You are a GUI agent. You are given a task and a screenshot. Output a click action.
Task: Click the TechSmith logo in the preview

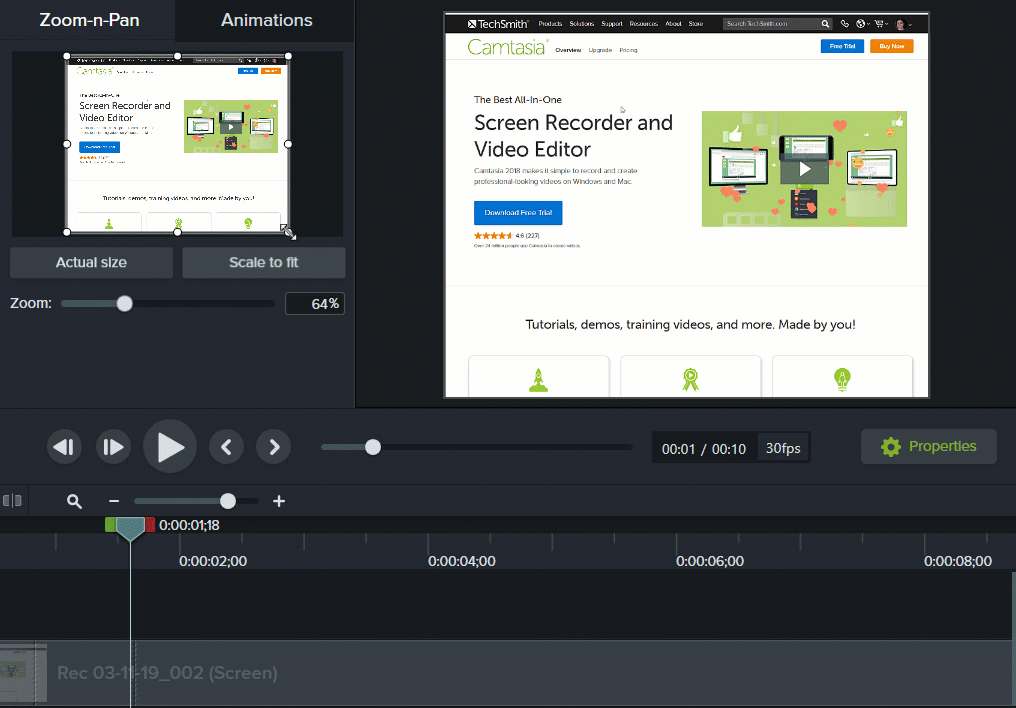(498, 24)
